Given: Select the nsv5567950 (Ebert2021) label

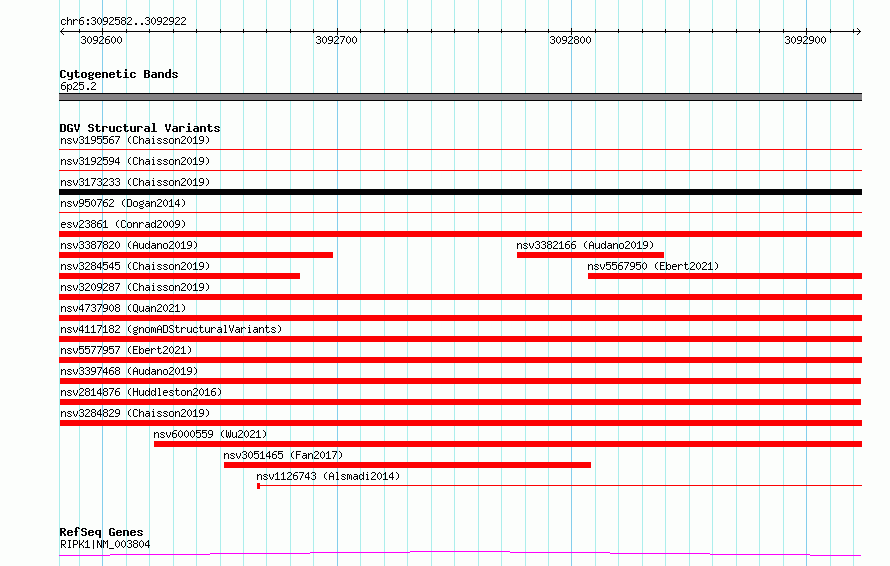Looking at the screenshot, I should click(653, 266).
